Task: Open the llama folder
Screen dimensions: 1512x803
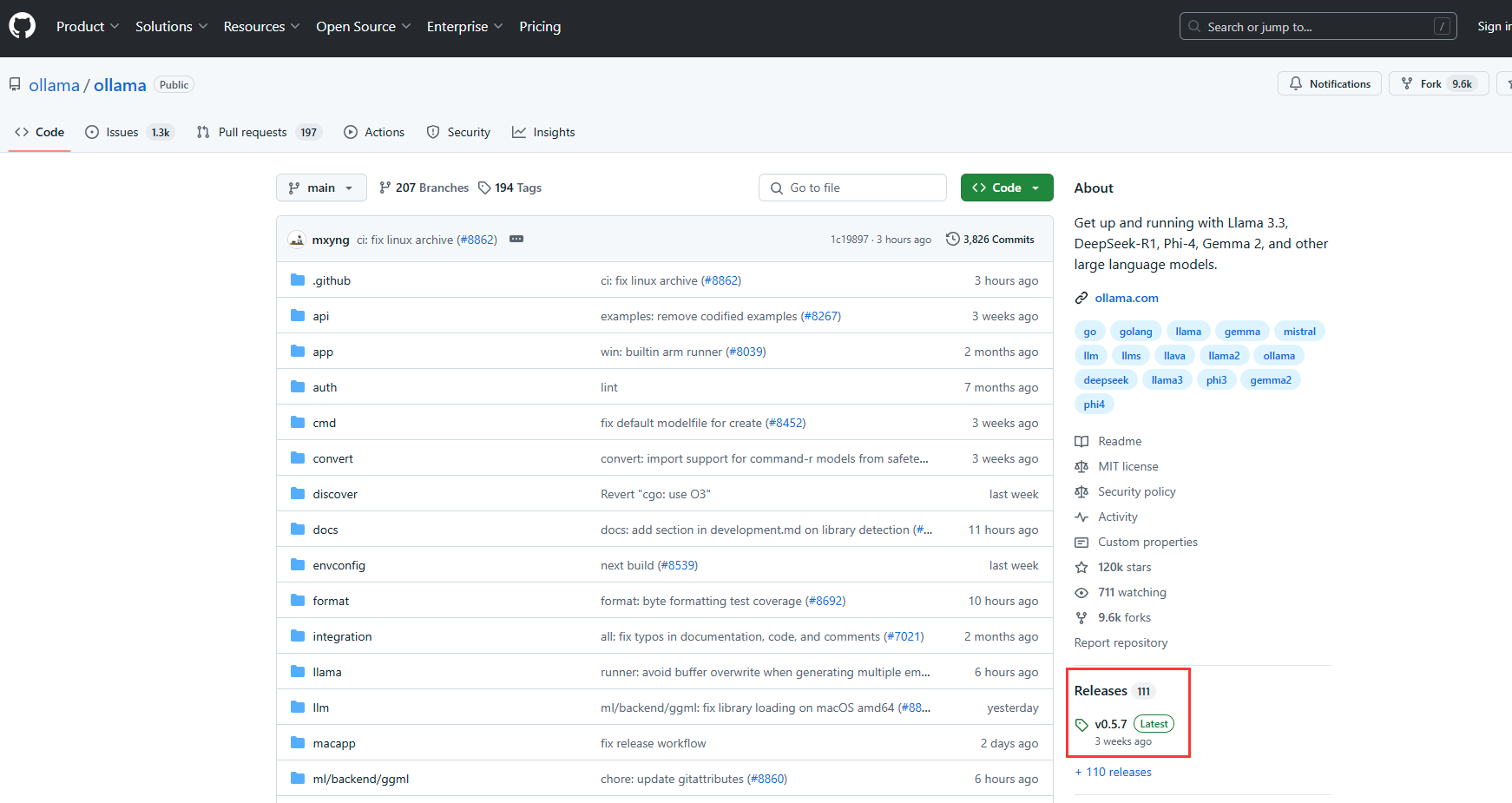Action: tap(327, 672)
